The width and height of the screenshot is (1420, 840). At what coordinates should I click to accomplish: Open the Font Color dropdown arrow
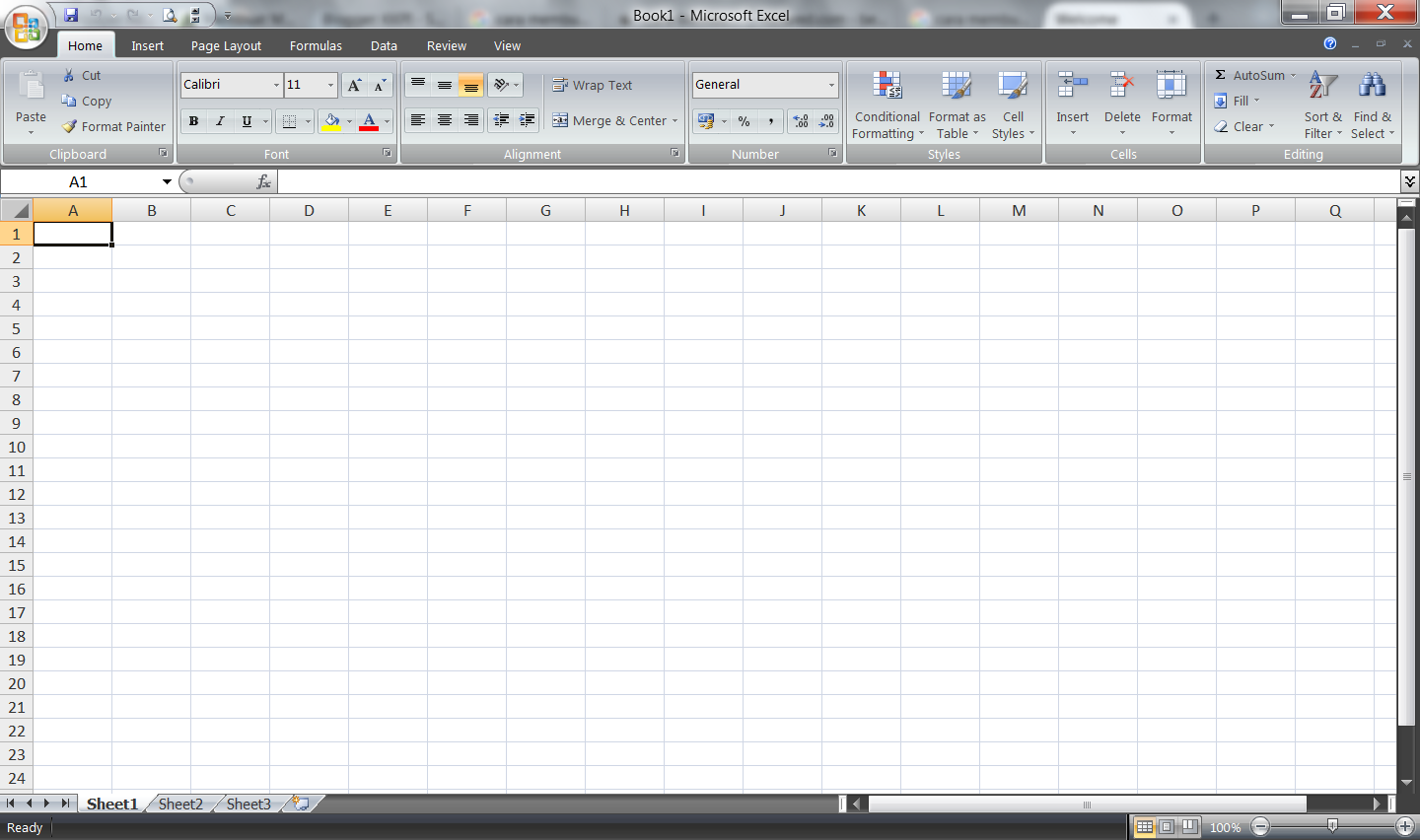[387, 121]
